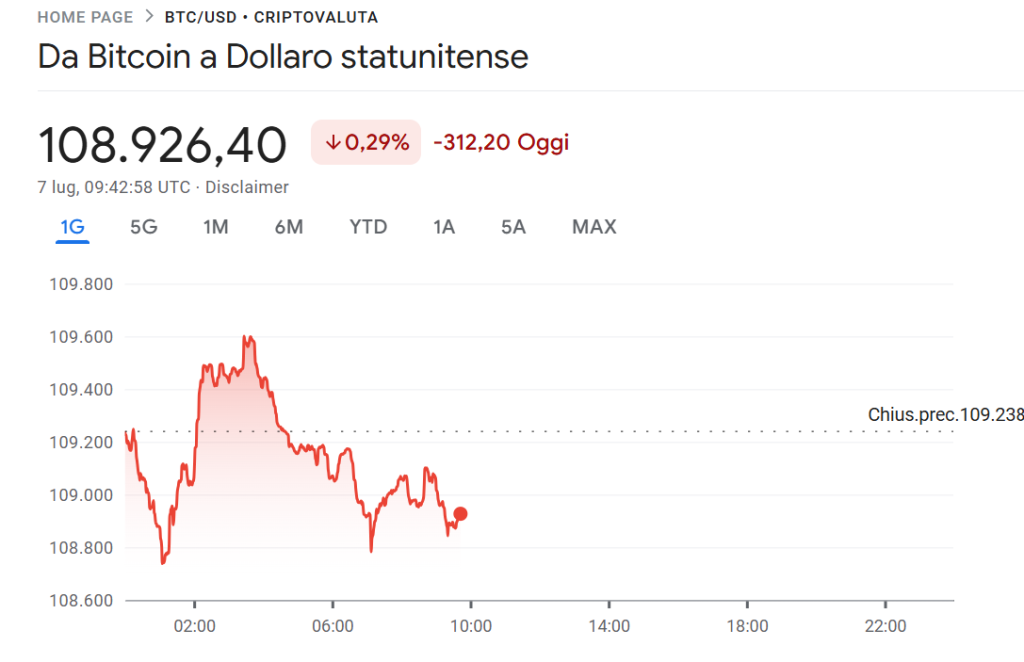Click the HOME PAGE breadcrumb link

point(85,17)
